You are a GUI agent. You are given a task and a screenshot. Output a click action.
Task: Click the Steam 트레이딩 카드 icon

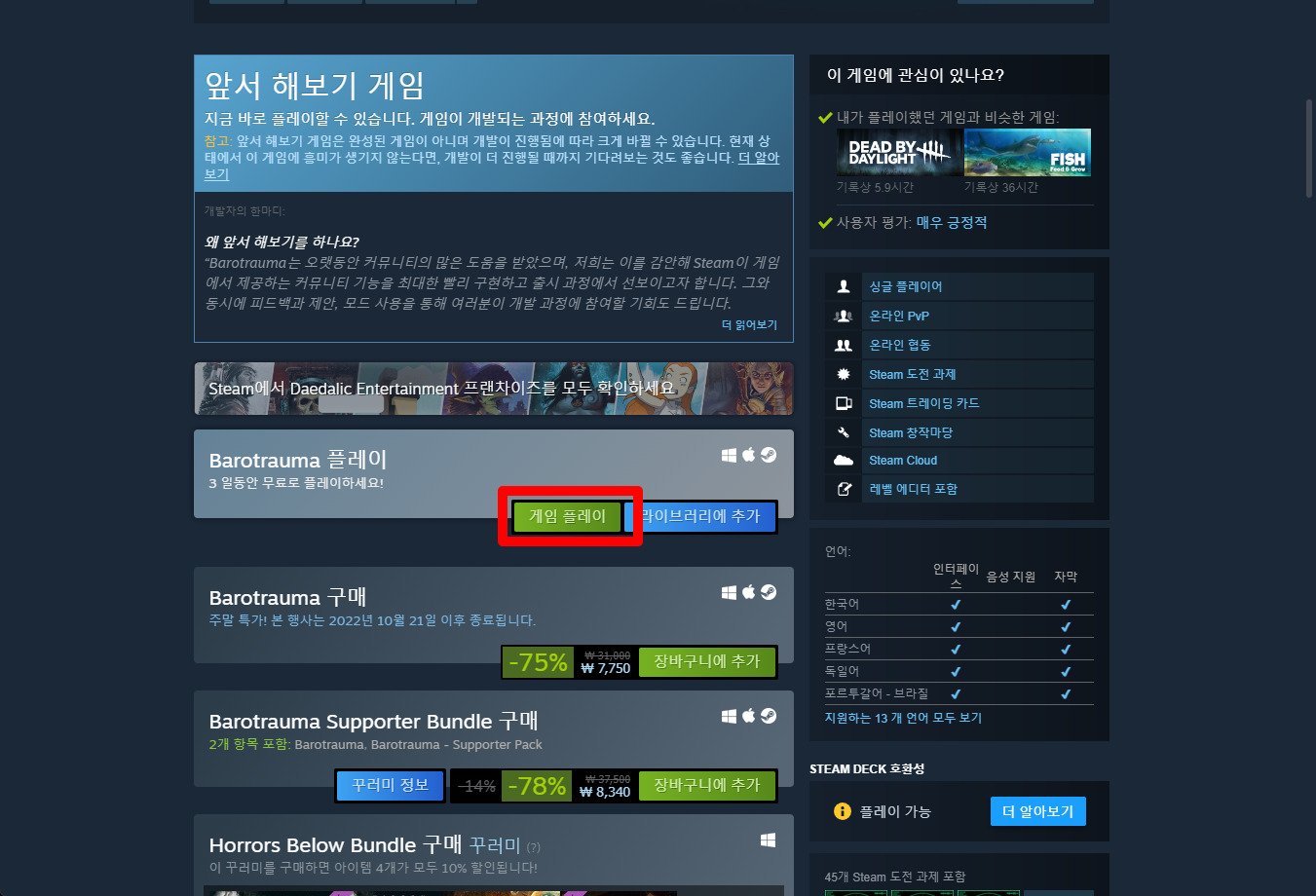pyautogui.click(x=844, y=403)
